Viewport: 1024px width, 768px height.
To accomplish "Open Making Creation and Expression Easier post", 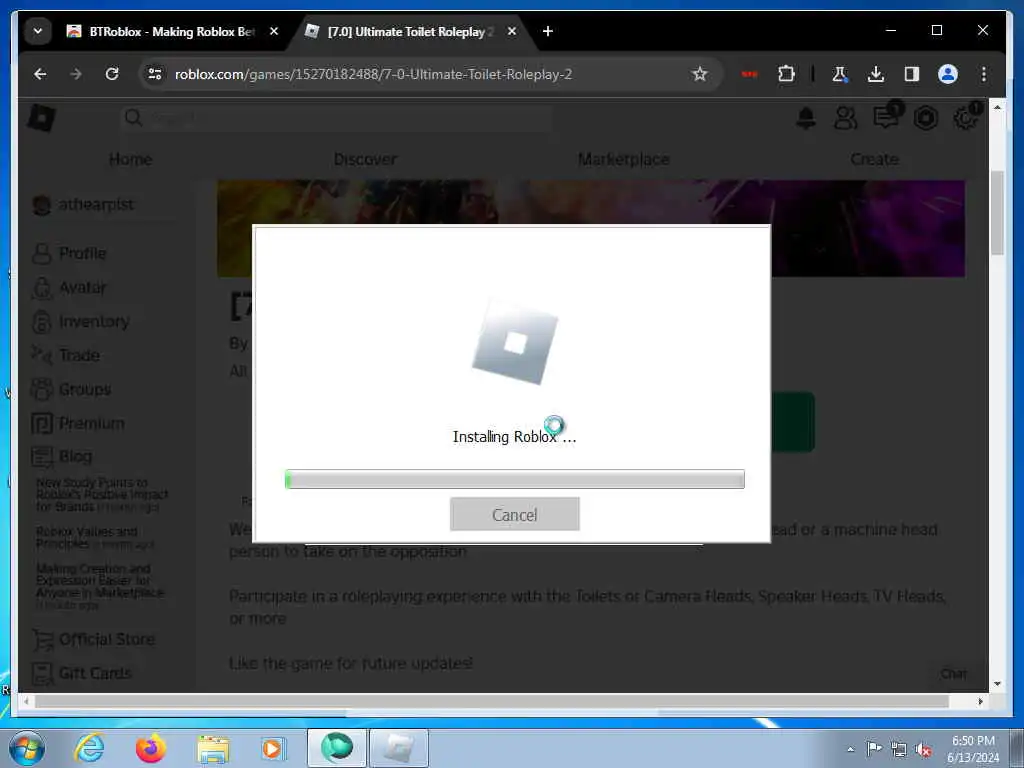I will click(99, 586).
